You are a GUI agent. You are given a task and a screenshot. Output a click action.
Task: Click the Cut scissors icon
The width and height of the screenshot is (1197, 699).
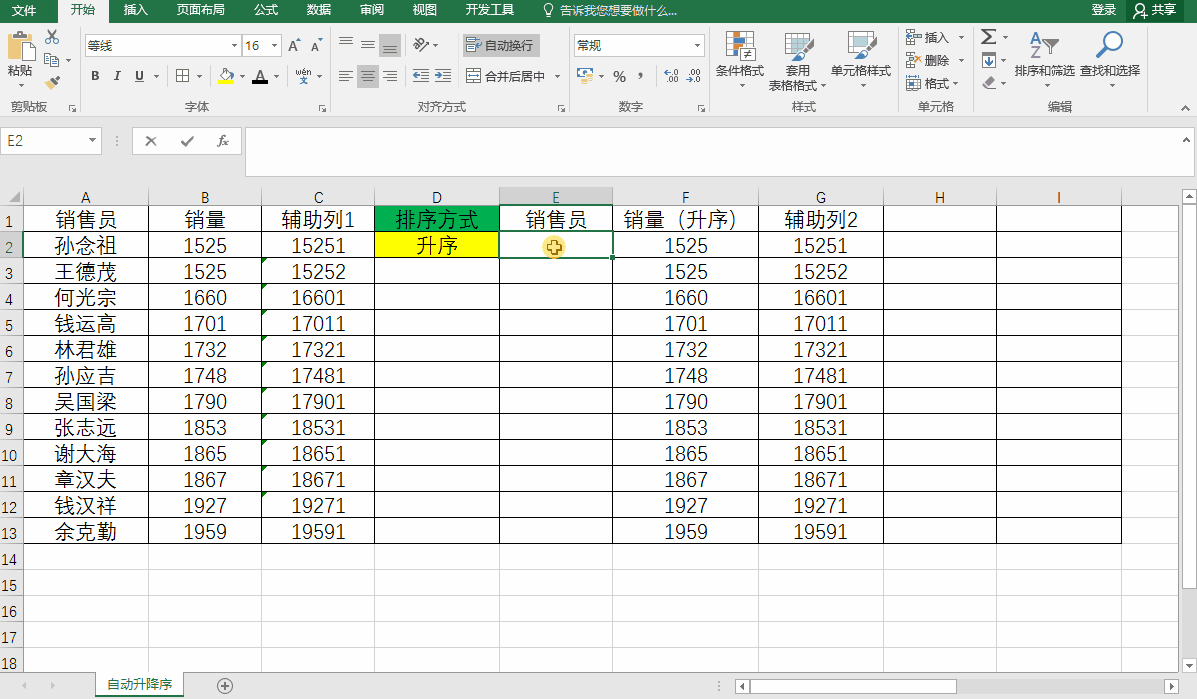coord(52,37)
